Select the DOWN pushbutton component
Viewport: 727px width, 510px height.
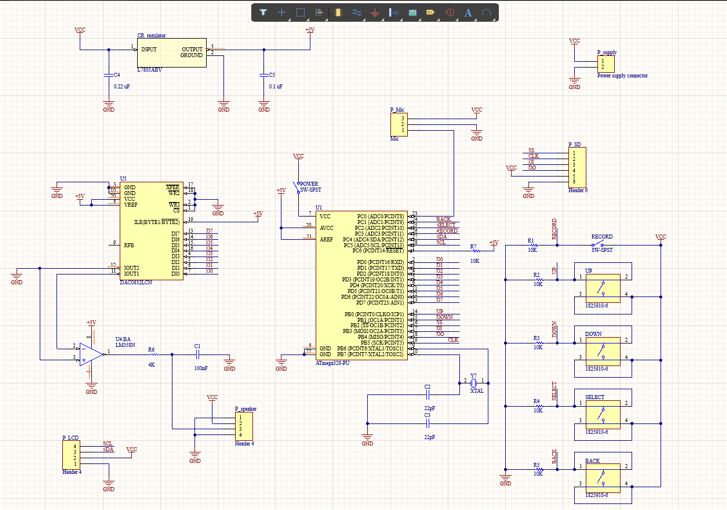tap(603, 351)
